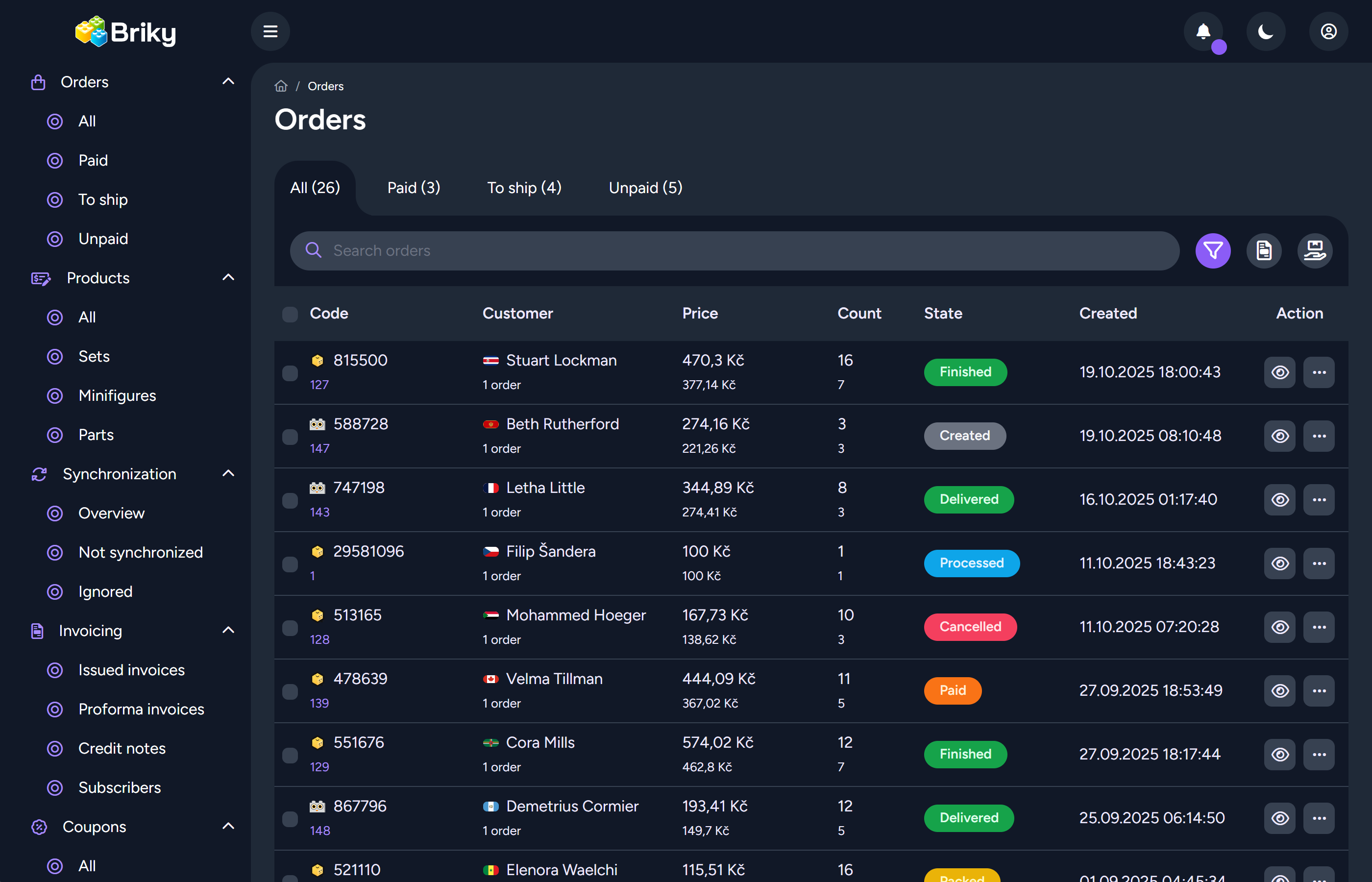This screenshot has width=1372, height=882.
Task: Collapse the Invoicing sidebar group
Action: 228,631
